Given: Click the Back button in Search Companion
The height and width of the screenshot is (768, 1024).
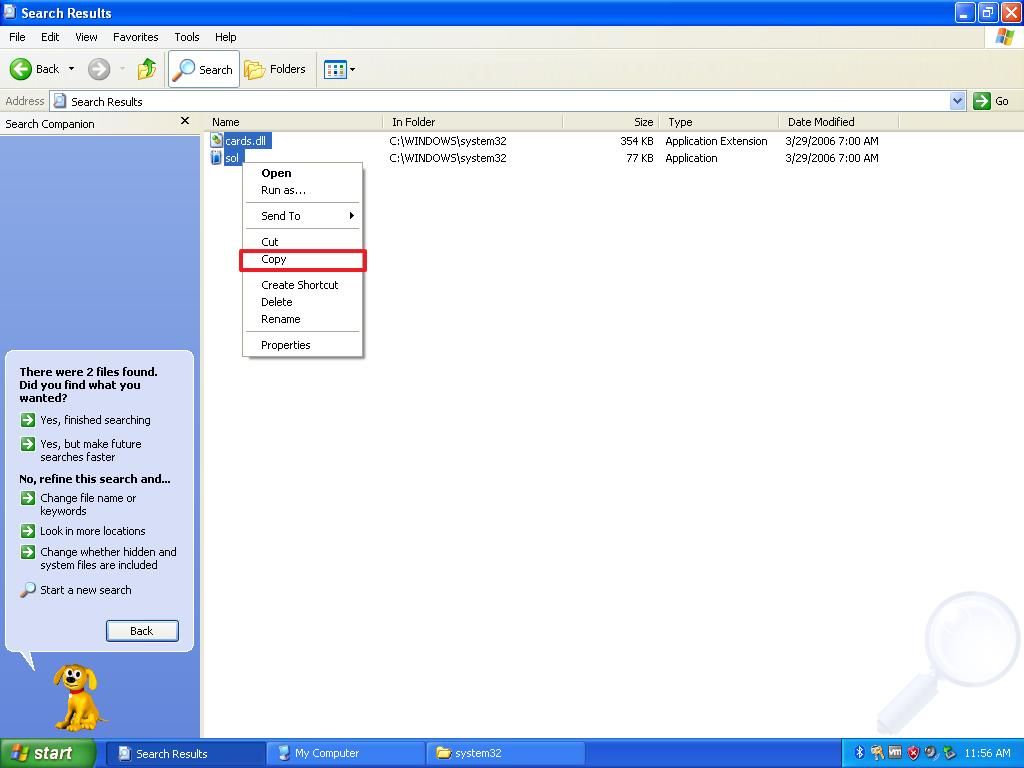Looking at the screenshot, I should 141,630.
